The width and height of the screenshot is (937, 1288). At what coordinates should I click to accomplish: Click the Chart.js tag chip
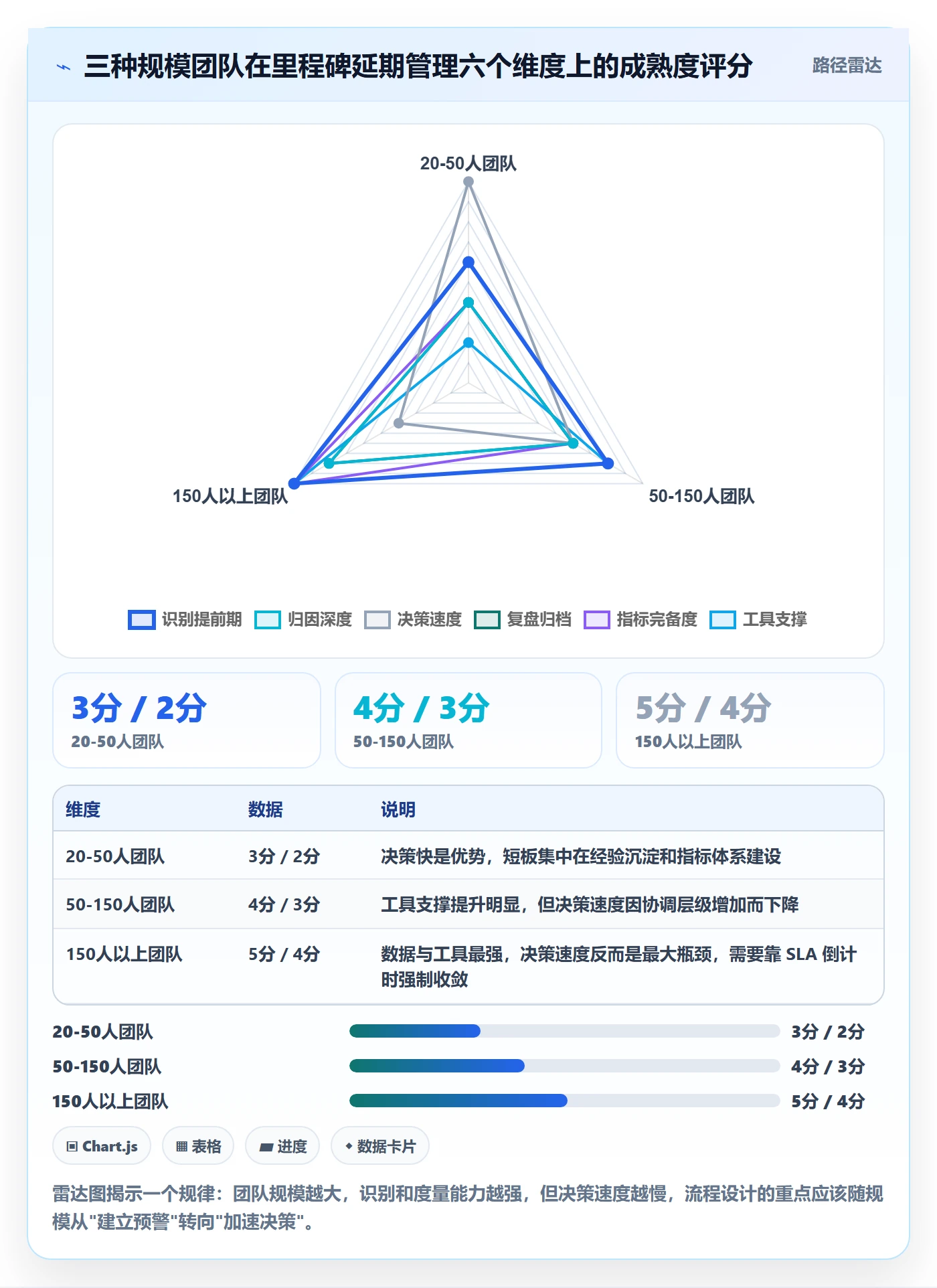click(102, 1146)
